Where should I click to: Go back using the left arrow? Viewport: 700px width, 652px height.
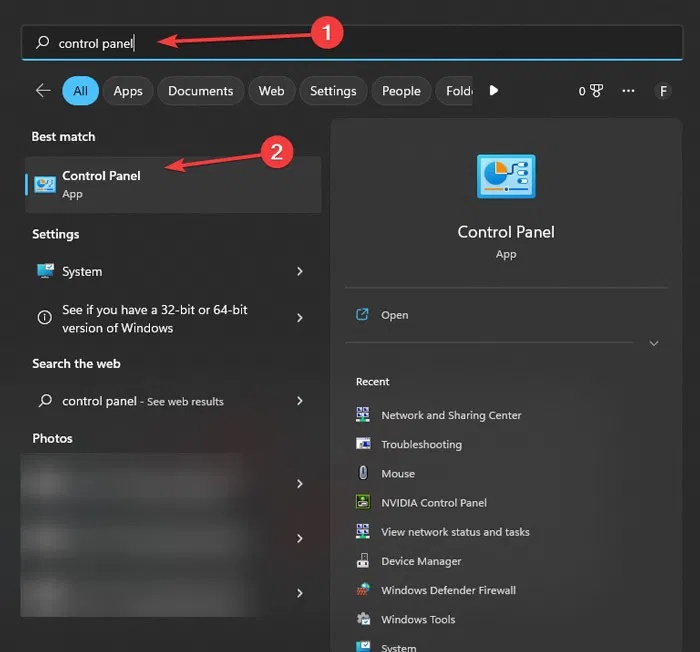point(43,91)
